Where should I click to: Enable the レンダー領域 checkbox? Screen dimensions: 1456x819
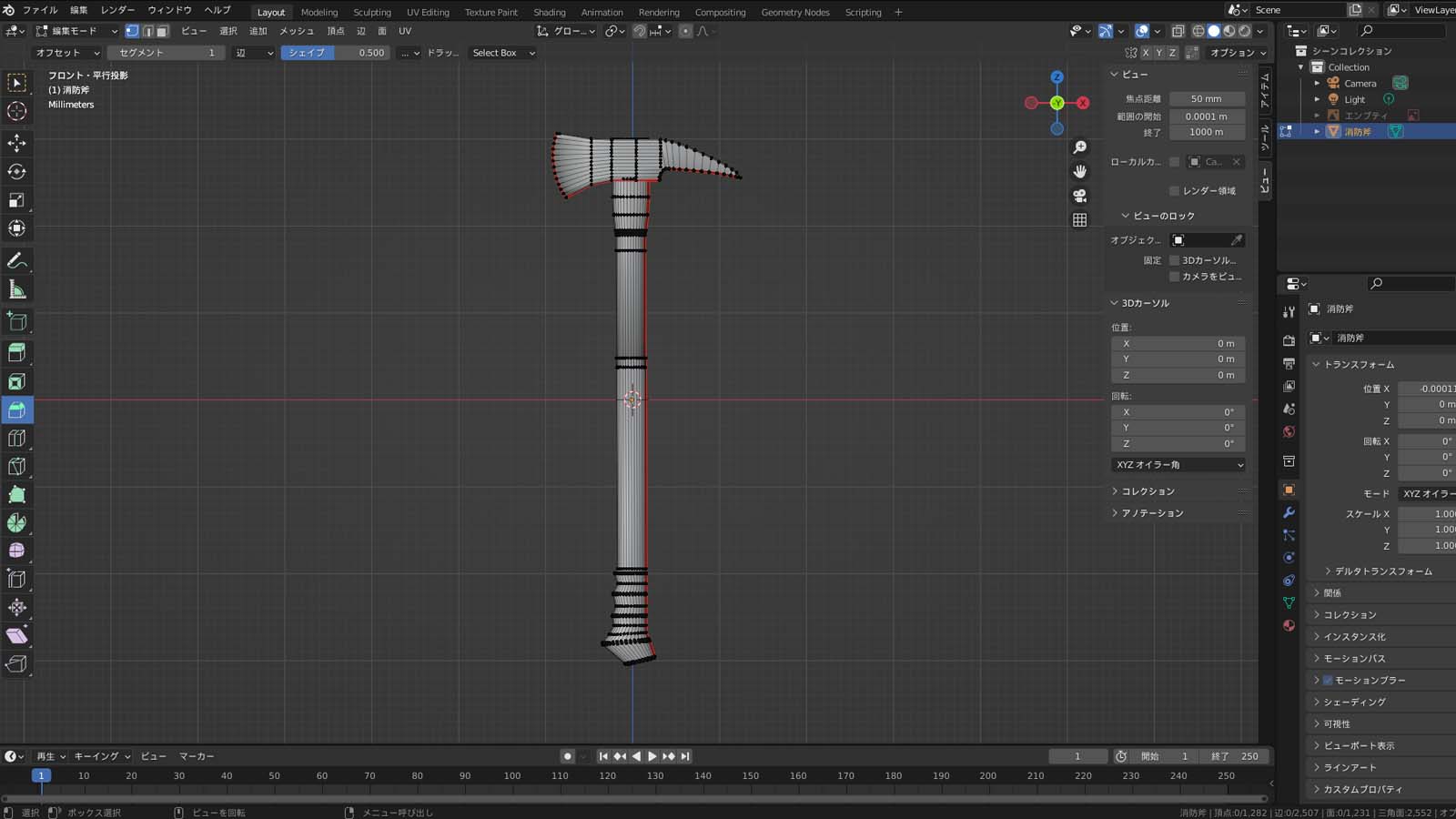coord(1174,191)
